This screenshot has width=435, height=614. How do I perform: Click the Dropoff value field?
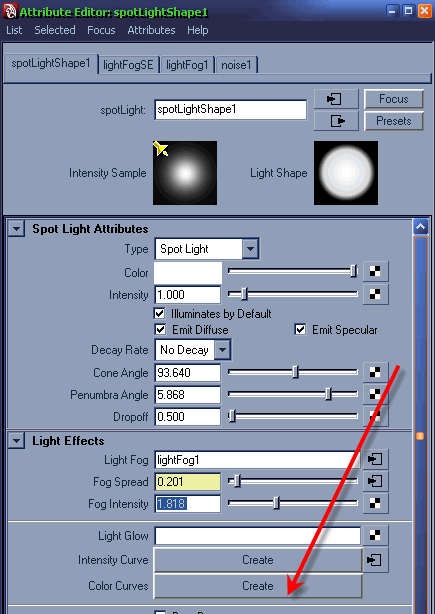[x=188, y=416]
